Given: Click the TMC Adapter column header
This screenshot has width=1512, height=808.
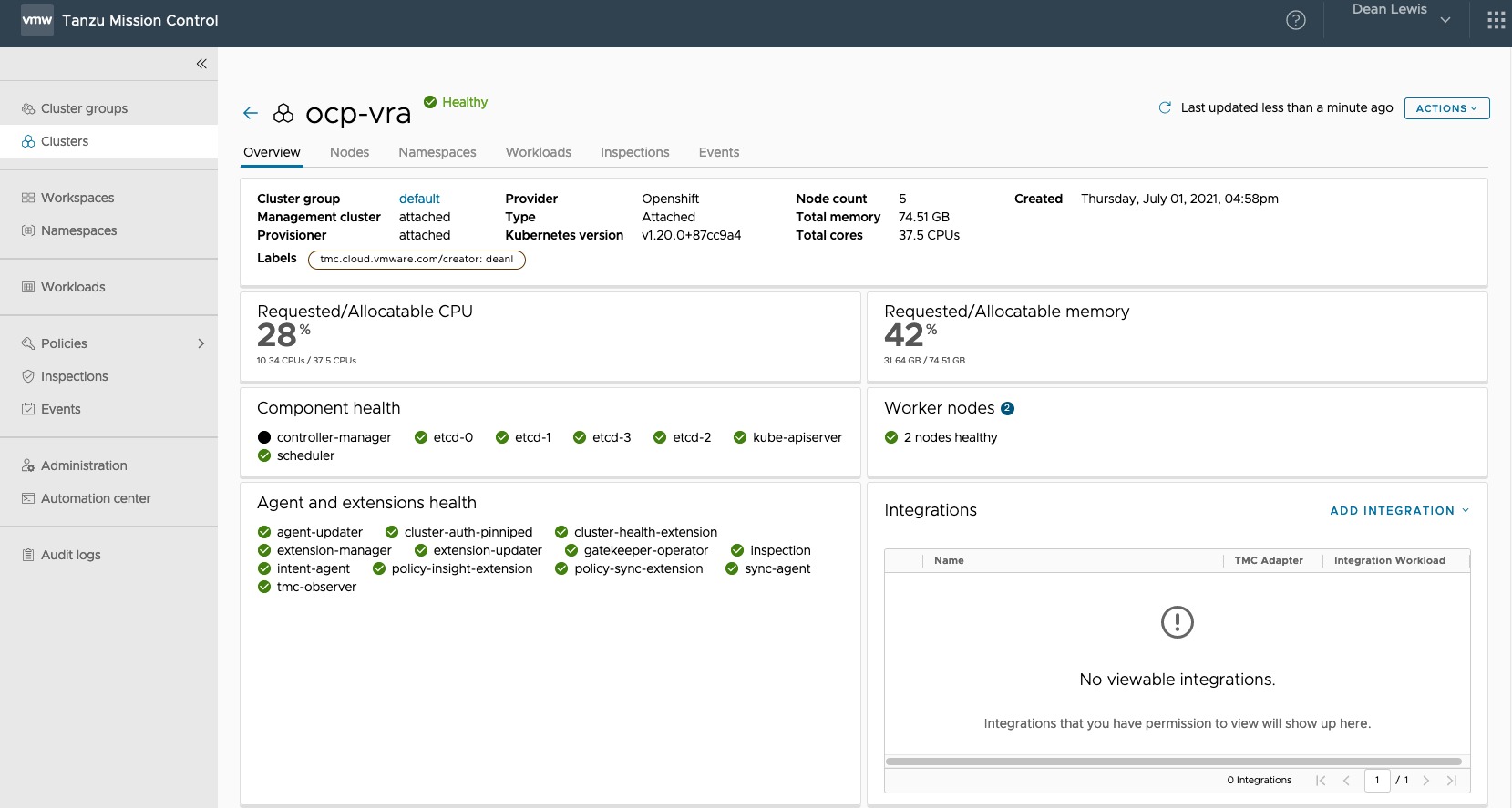Looking at the screenshot, I should point(1269,561).
